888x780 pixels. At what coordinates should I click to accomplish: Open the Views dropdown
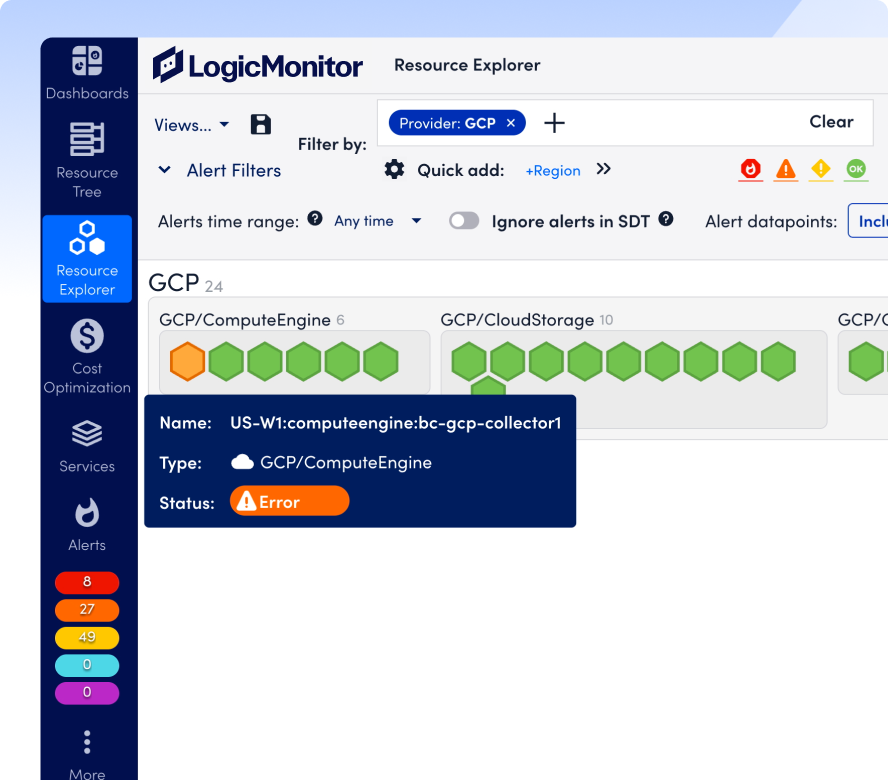click(x=191, y=125)
